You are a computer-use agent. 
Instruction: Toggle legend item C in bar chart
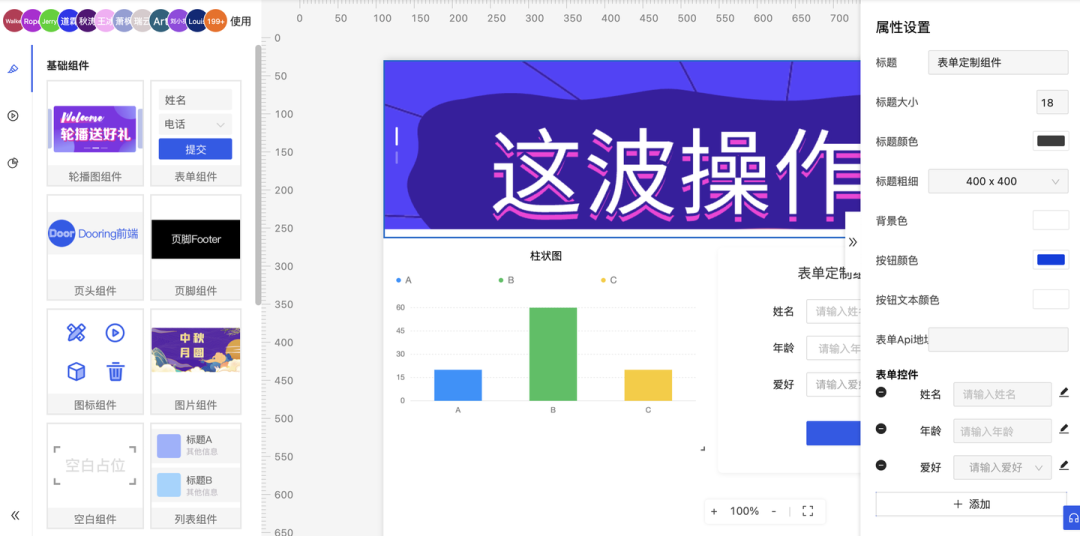[609, 280]
